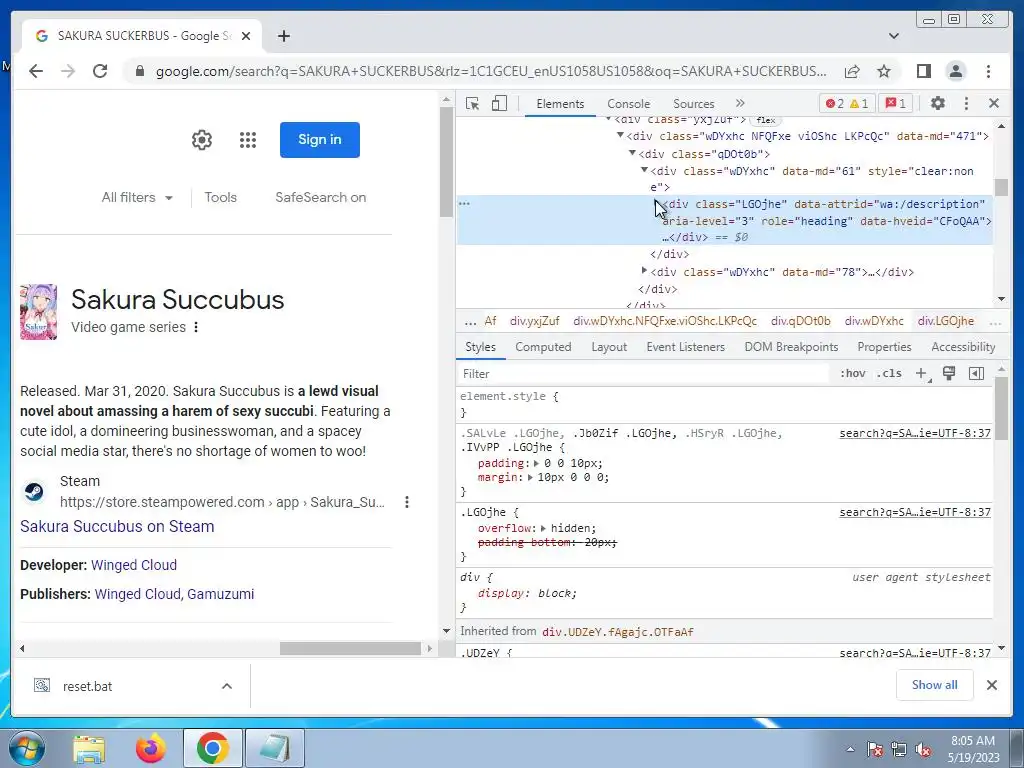Viewport: 1024px width, 768px height.
Task: Close the DevTools panel
Action: coord(994,103)
